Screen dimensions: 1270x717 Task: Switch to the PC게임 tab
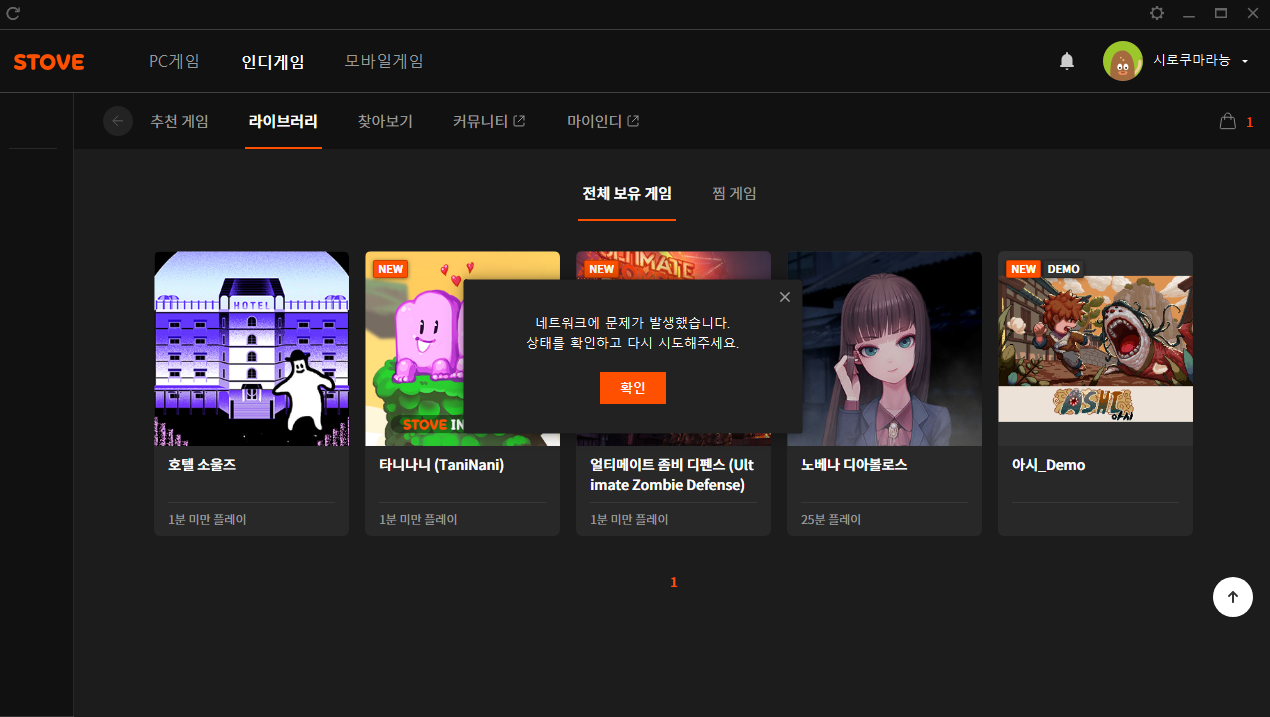point(174,61)
